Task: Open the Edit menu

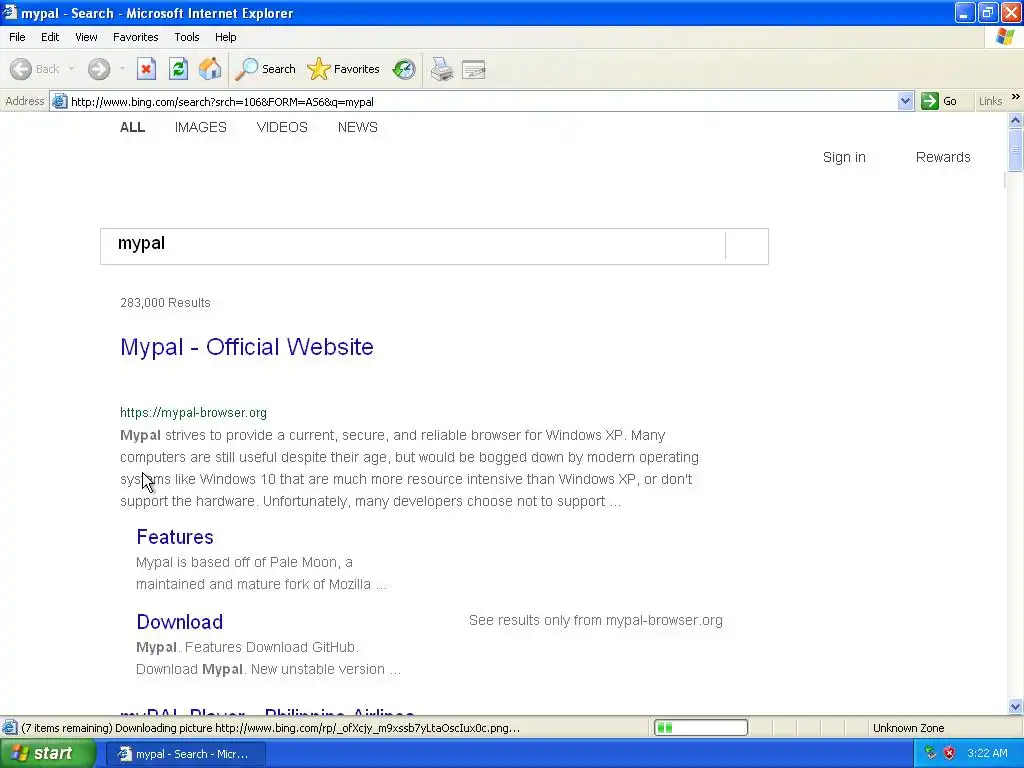Action: point(50,37)
